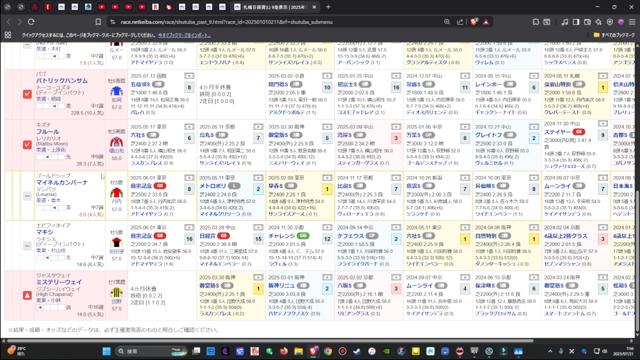Select the active 札幌日経賞 browser tab
This screenshot has height=360, width=640.
273,7
